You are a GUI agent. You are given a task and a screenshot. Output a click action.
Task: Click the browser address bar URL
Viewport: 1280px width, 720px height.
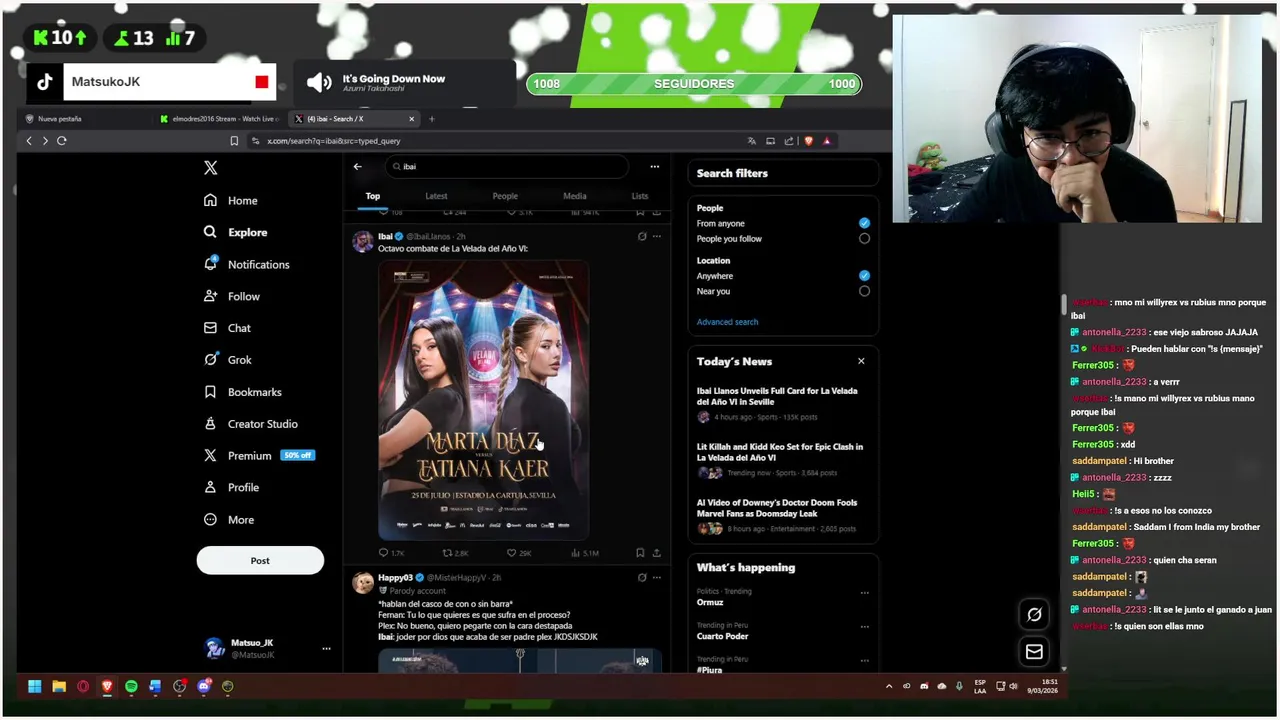pyautogui.click(x=333, y=141)
